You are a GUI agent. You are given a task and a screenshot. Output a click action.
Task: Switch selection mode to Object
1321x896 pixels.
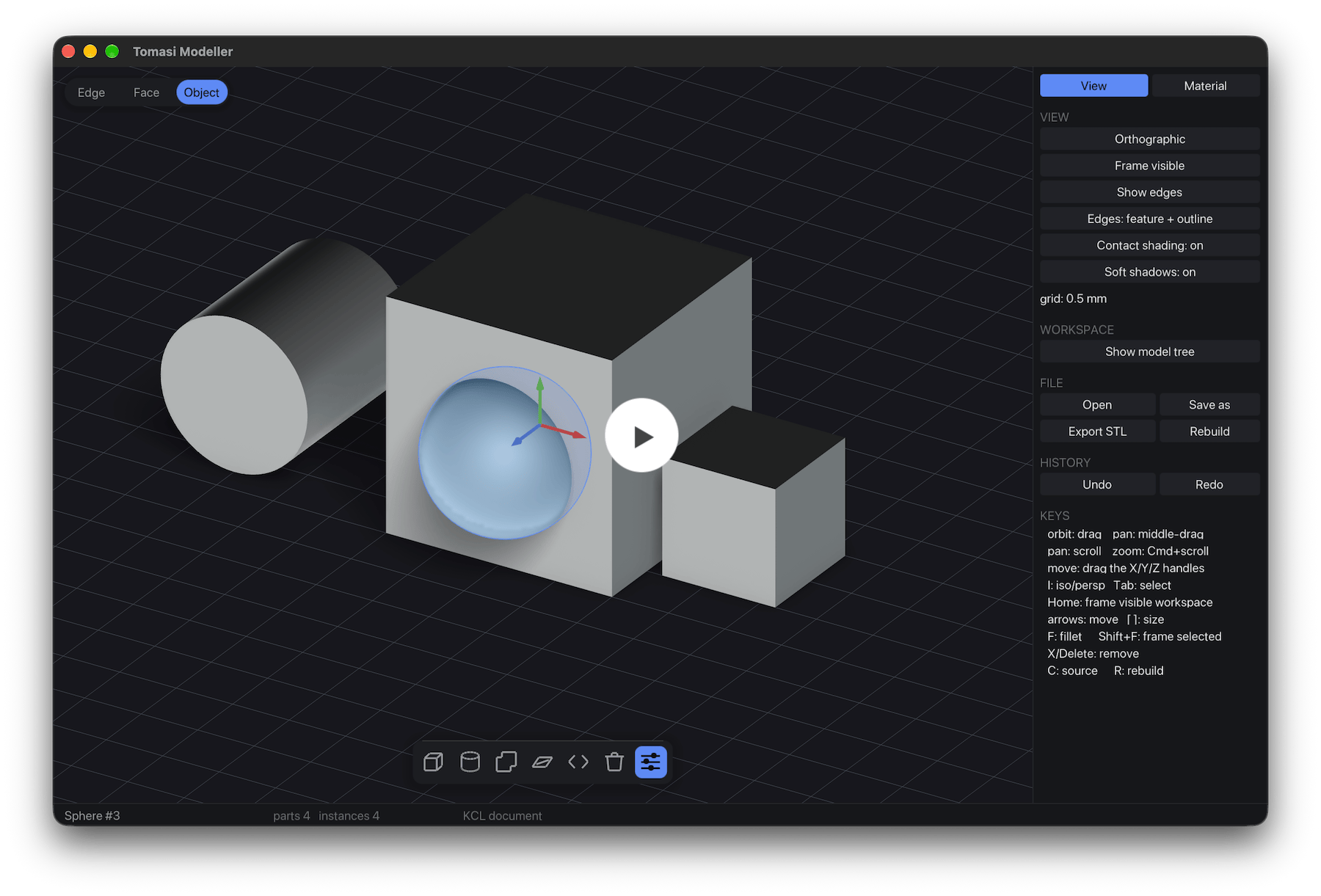pos(202,92)
